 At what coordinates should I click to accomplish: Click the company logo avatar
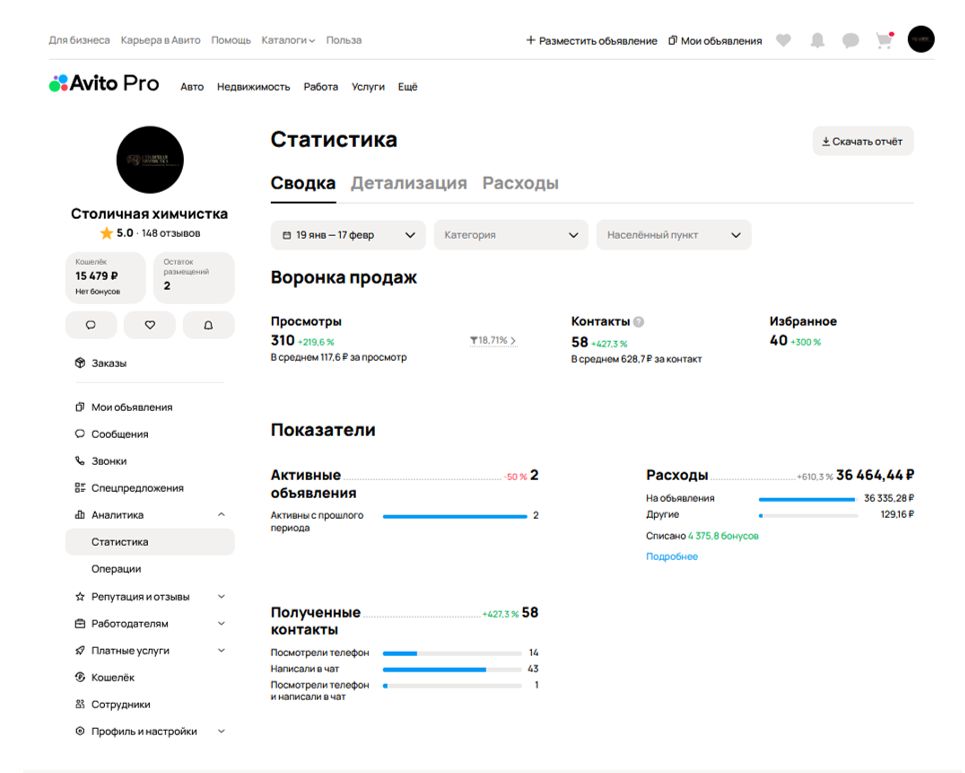150,160
